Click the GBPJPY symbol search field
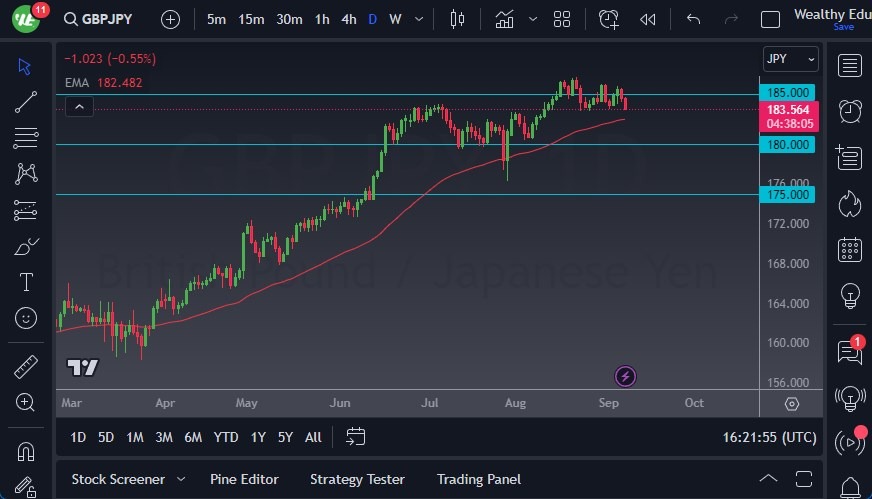Viewport: 872px width, 499px height. (104, 19)
